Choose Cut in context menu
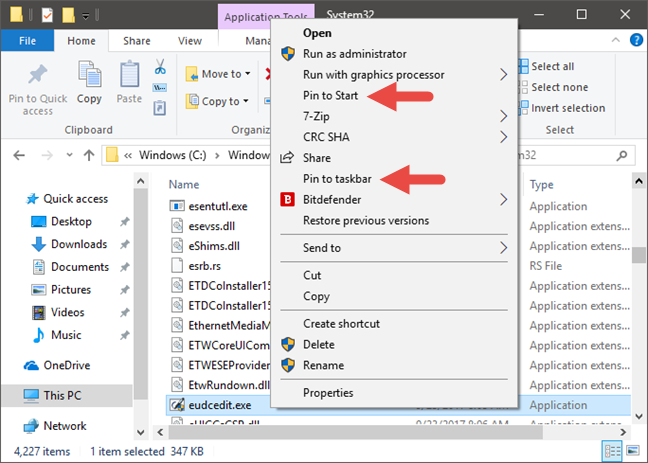648x463 pixels. click(312, 275)
